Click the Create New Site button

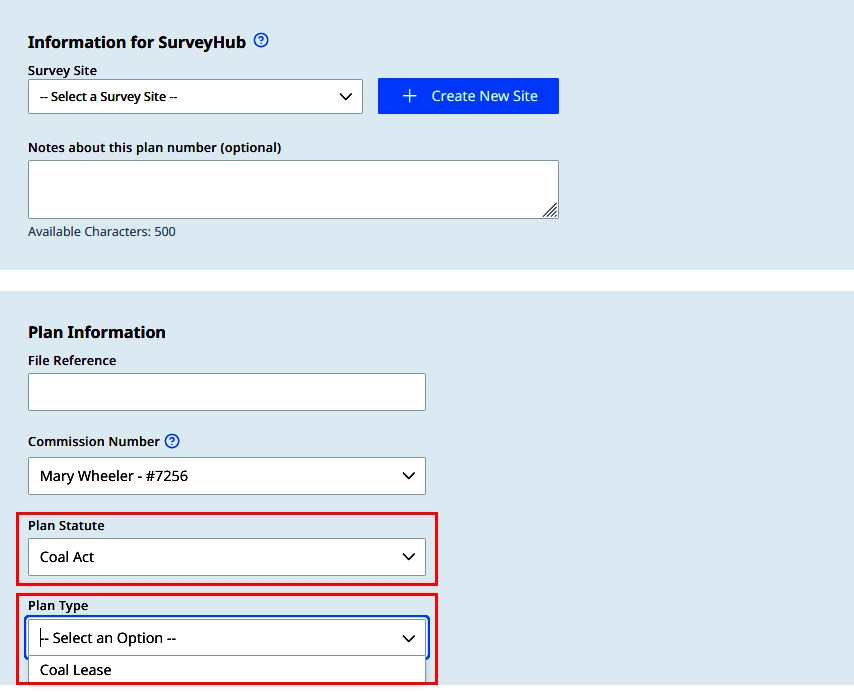click(x=468, y=96)
